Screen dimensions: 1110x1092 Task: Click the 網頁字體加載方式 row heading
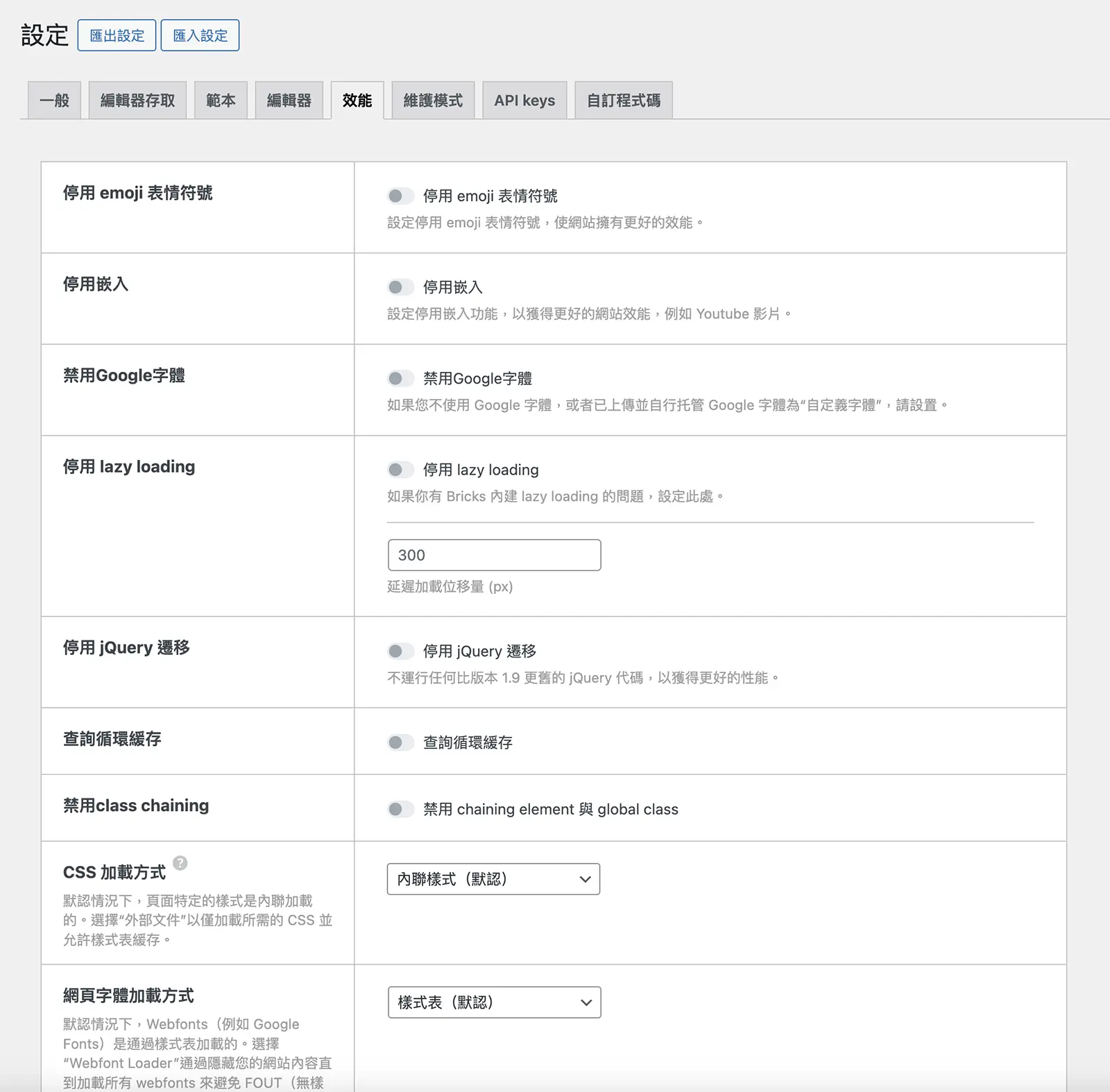pyautogui.click(x=128, y=996)
